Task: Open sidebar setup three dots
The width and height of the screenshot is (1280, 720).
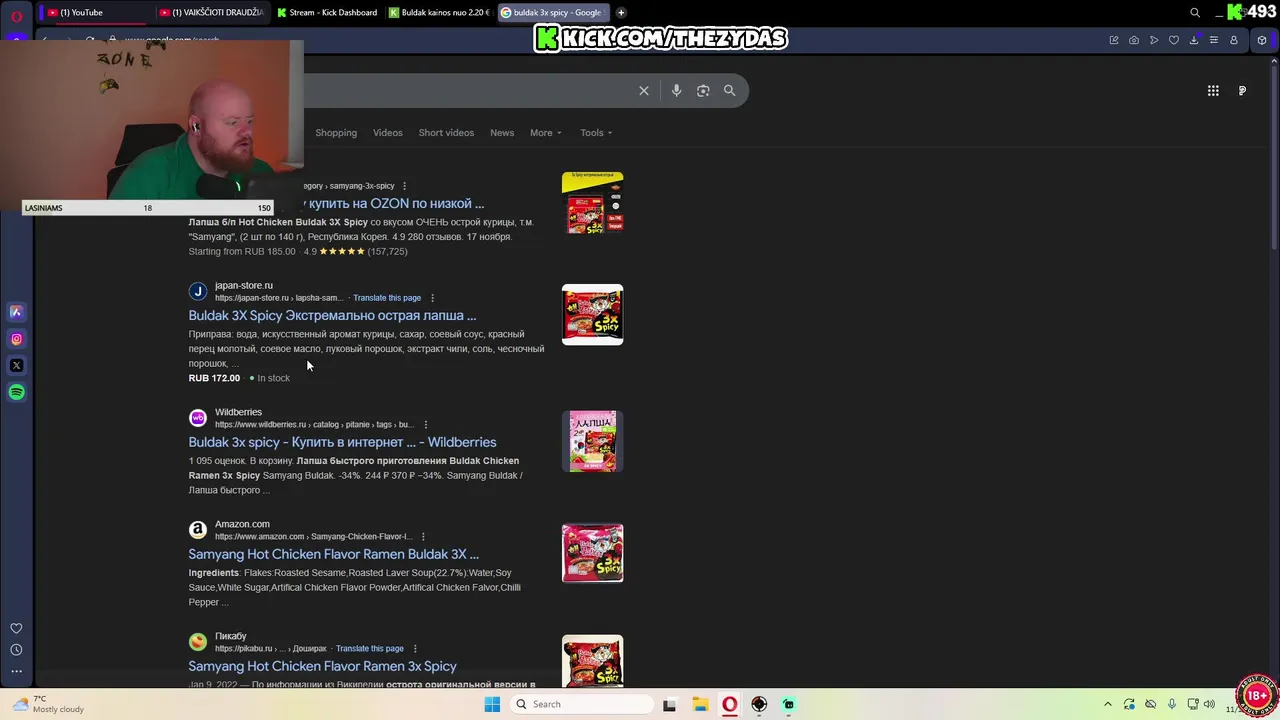Action: [x=16, y=672]
